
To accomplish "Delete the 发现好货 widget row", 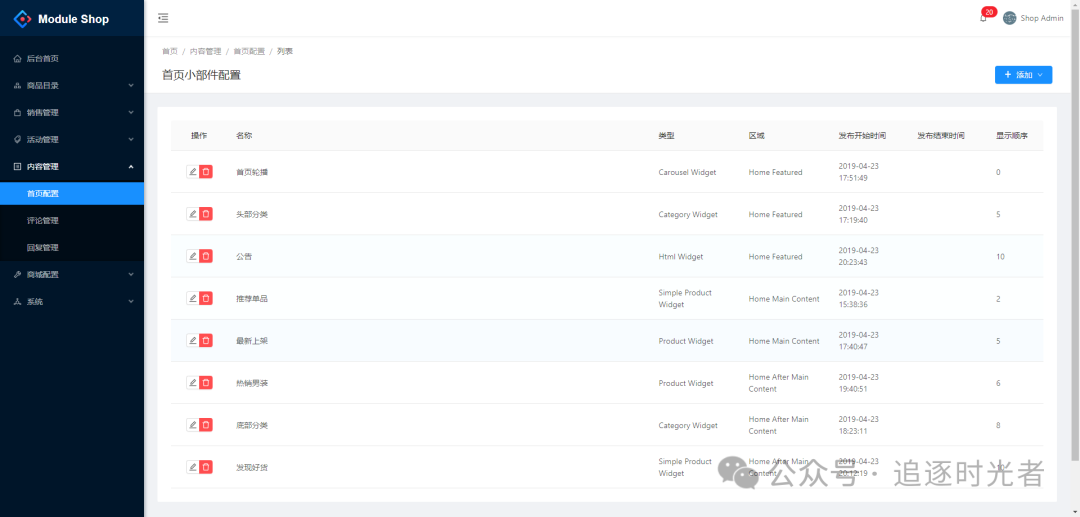I will click(206, 467).
